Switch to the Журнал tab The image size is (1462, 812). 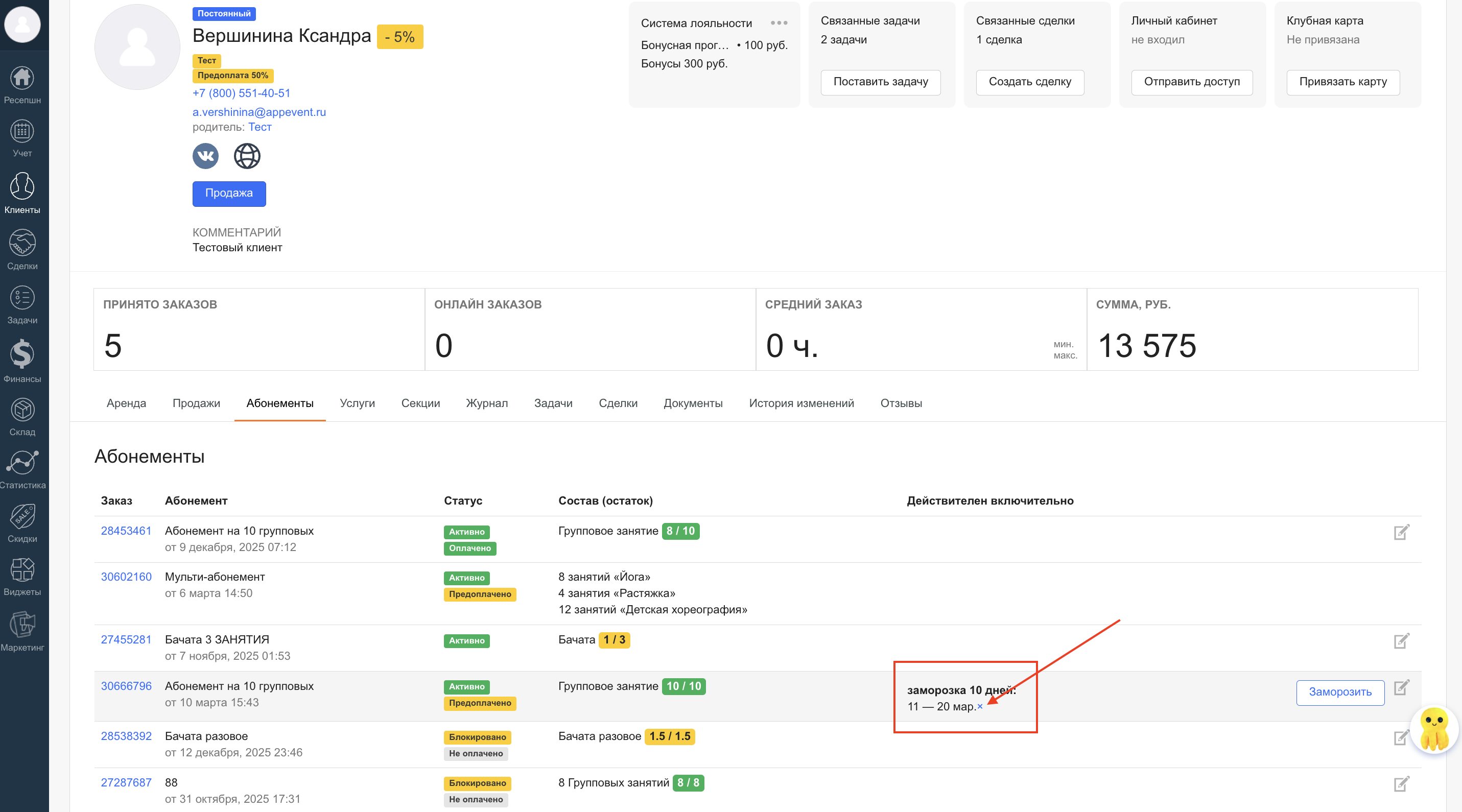486,403
